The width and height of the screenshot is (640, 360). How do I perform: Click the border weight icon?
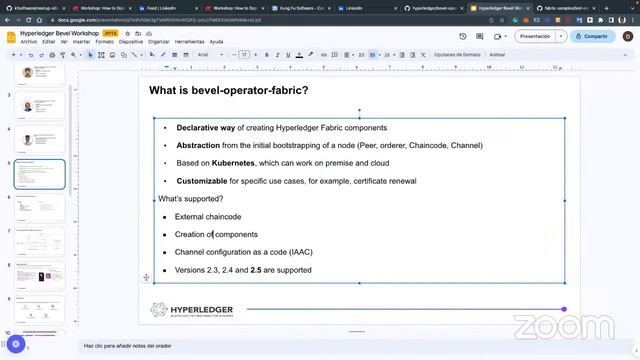point(174,55)
